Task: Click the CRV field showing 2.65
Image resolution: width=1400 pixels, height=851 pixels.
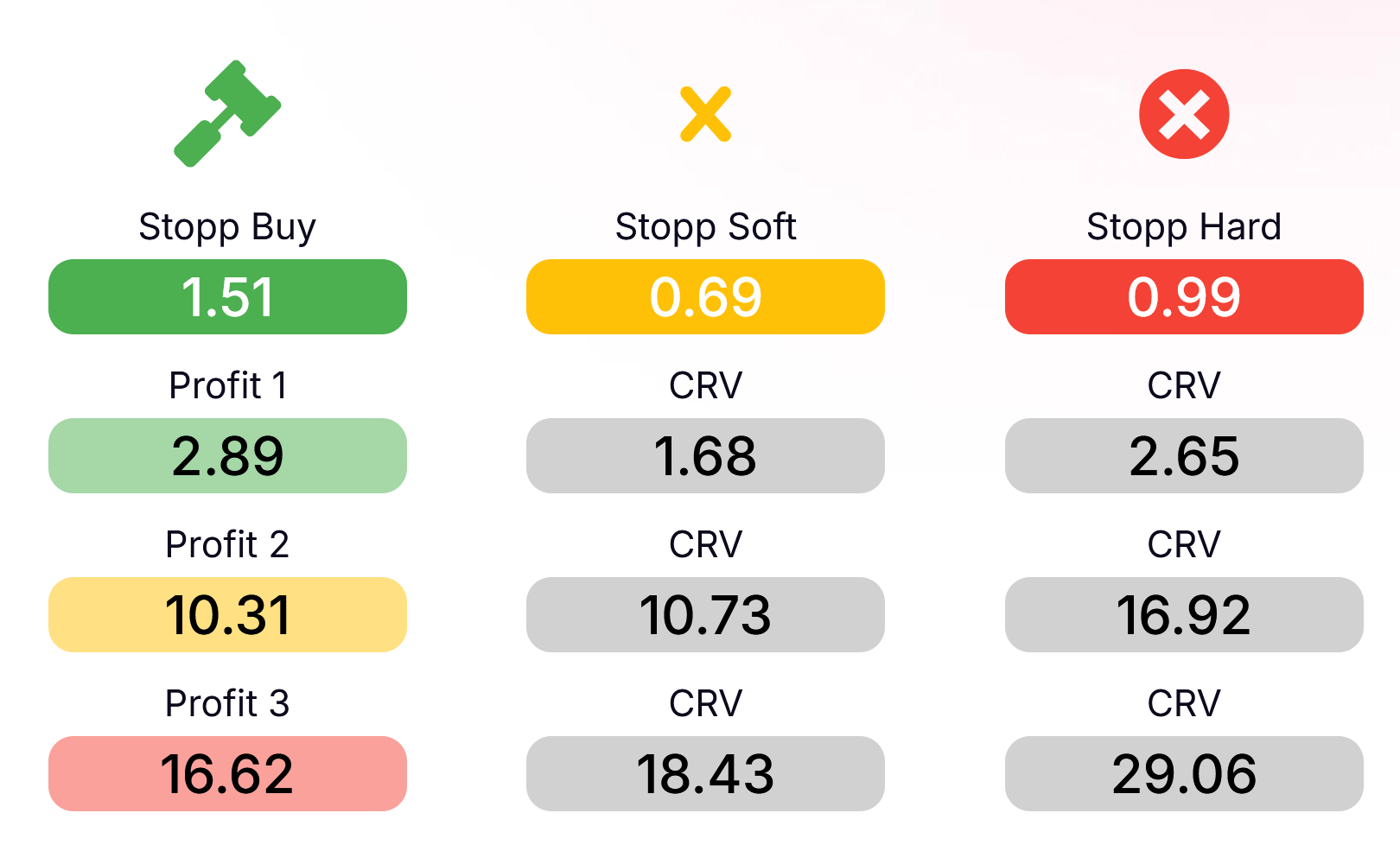Action: coord(1183,455)
